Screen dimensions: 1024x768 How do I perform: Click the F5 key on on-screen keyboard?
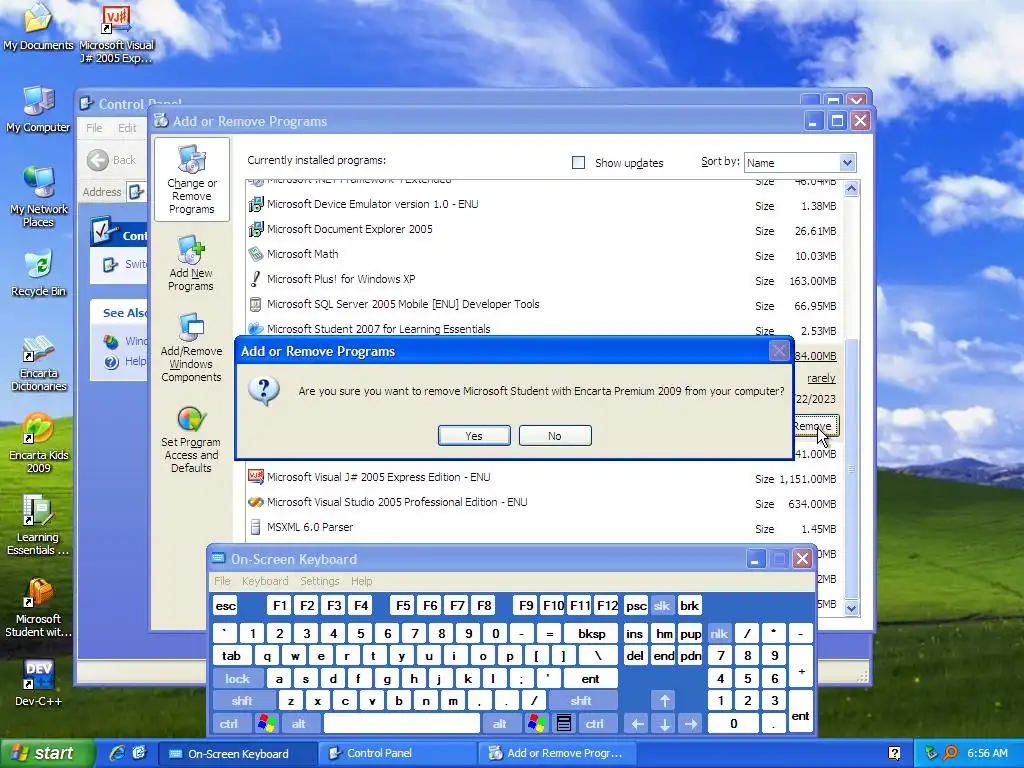click(x=403, y=606)
